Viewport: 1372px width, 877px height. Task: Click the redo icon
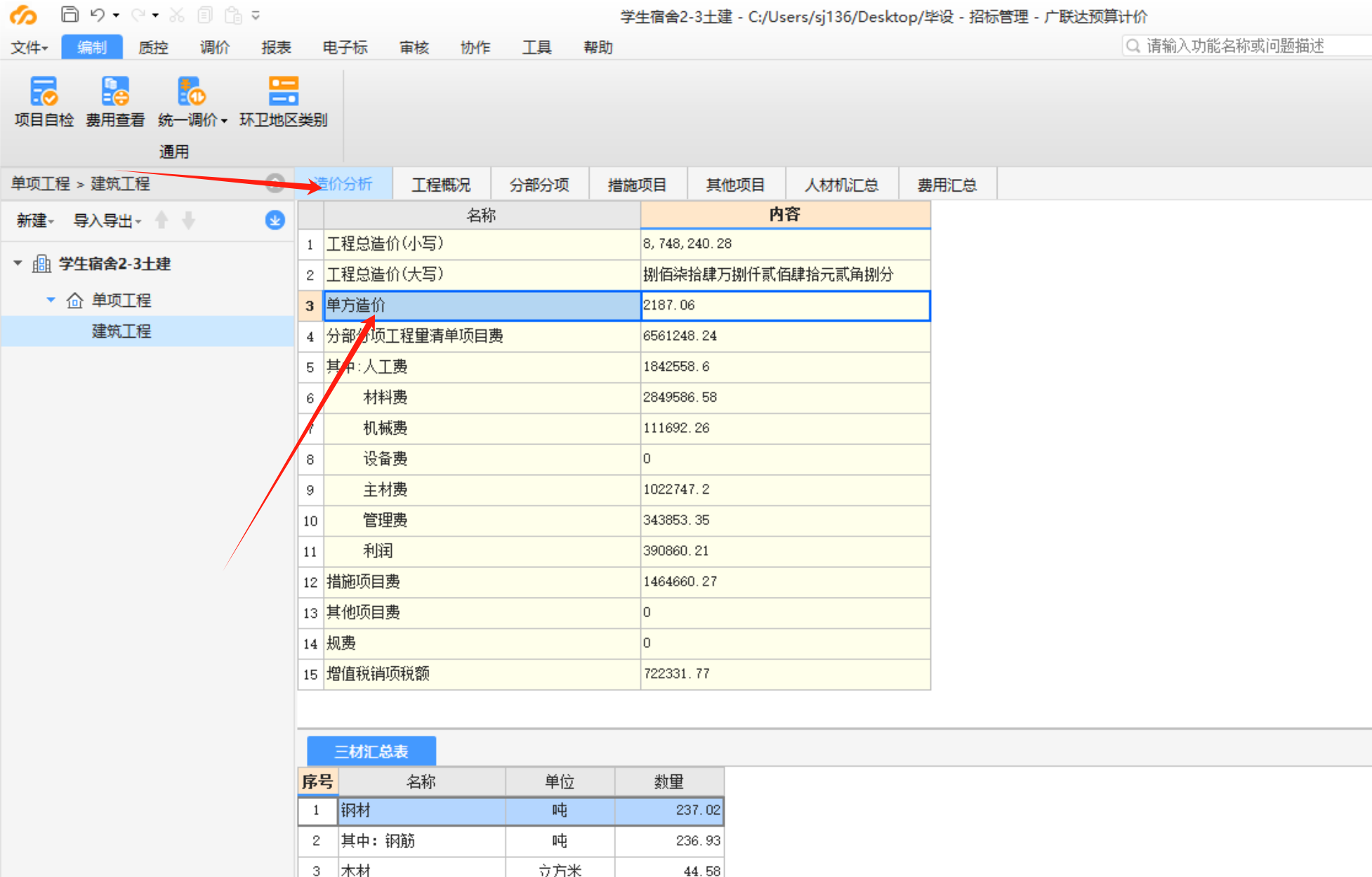tap(138, 14)
